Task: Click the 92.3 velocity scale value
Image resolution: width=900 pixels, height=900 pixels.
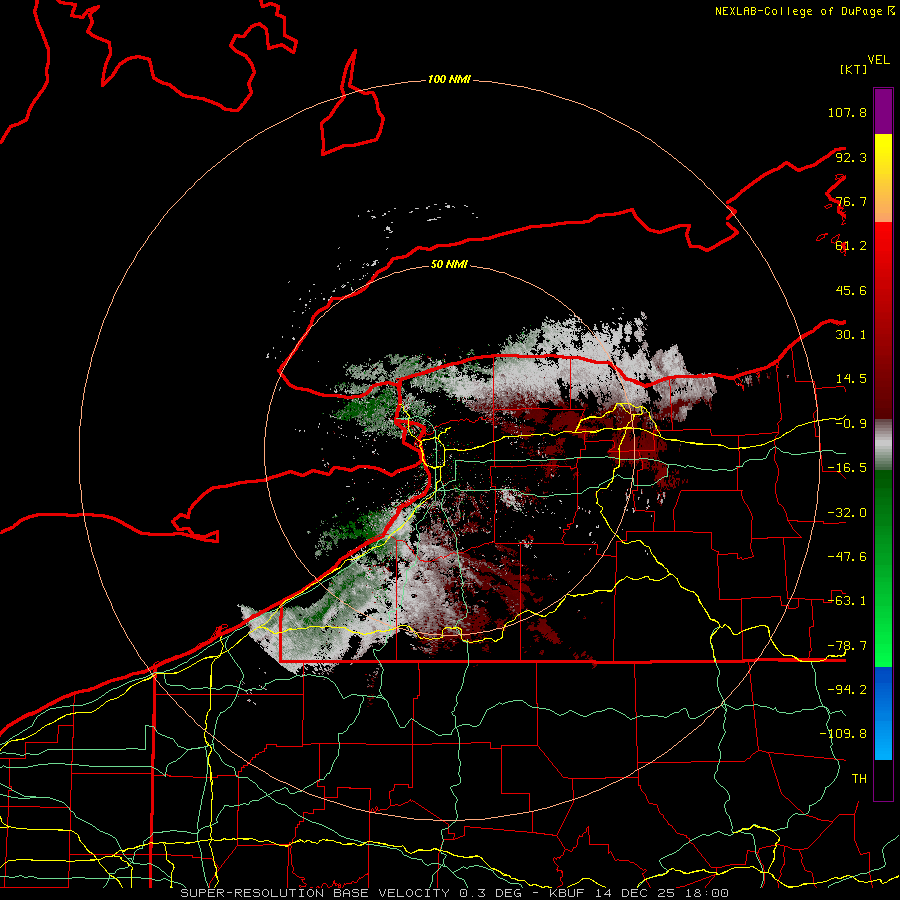Action: (x=851, y=157)
